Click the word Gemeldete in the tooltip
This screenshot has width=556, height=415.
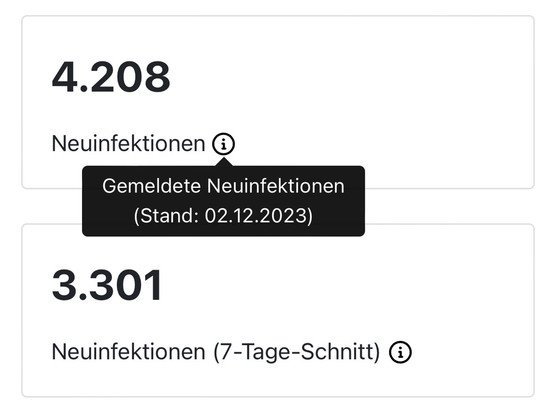tap(151, 186)
